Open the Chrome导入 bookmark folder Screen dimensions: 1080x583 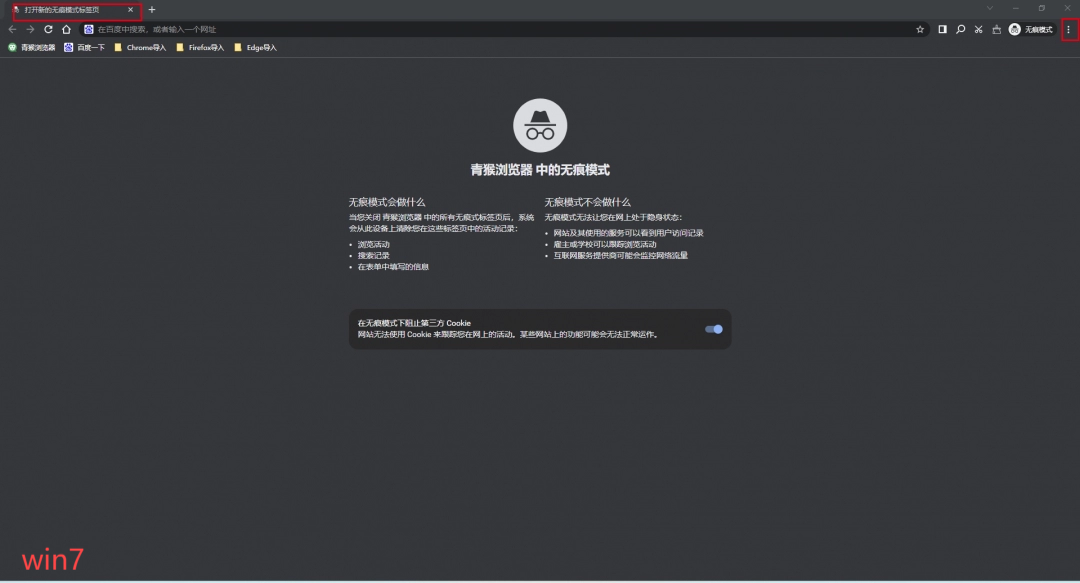140,48
